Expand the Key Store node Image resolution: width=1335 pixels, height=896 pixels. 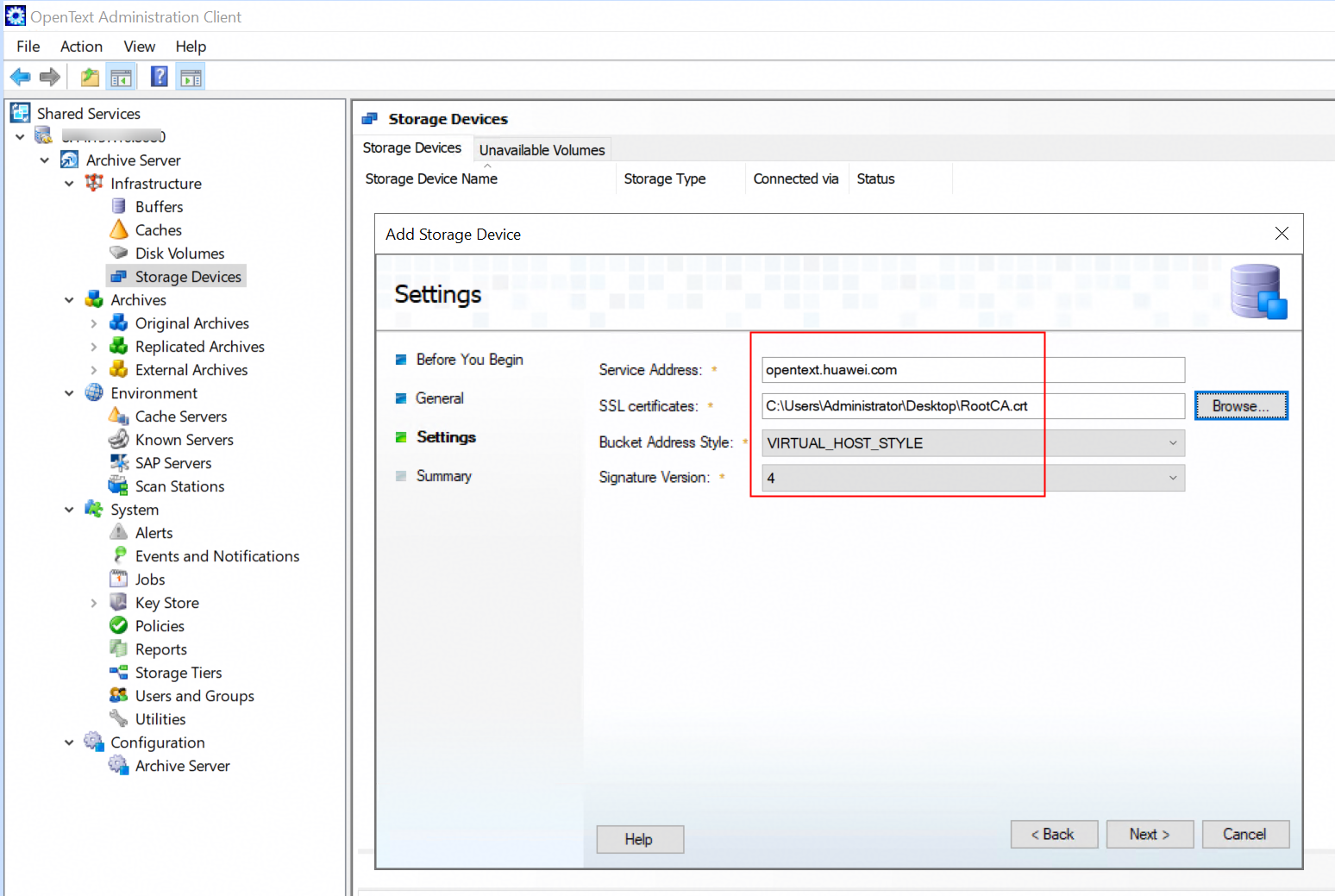(x=94, y=603)
